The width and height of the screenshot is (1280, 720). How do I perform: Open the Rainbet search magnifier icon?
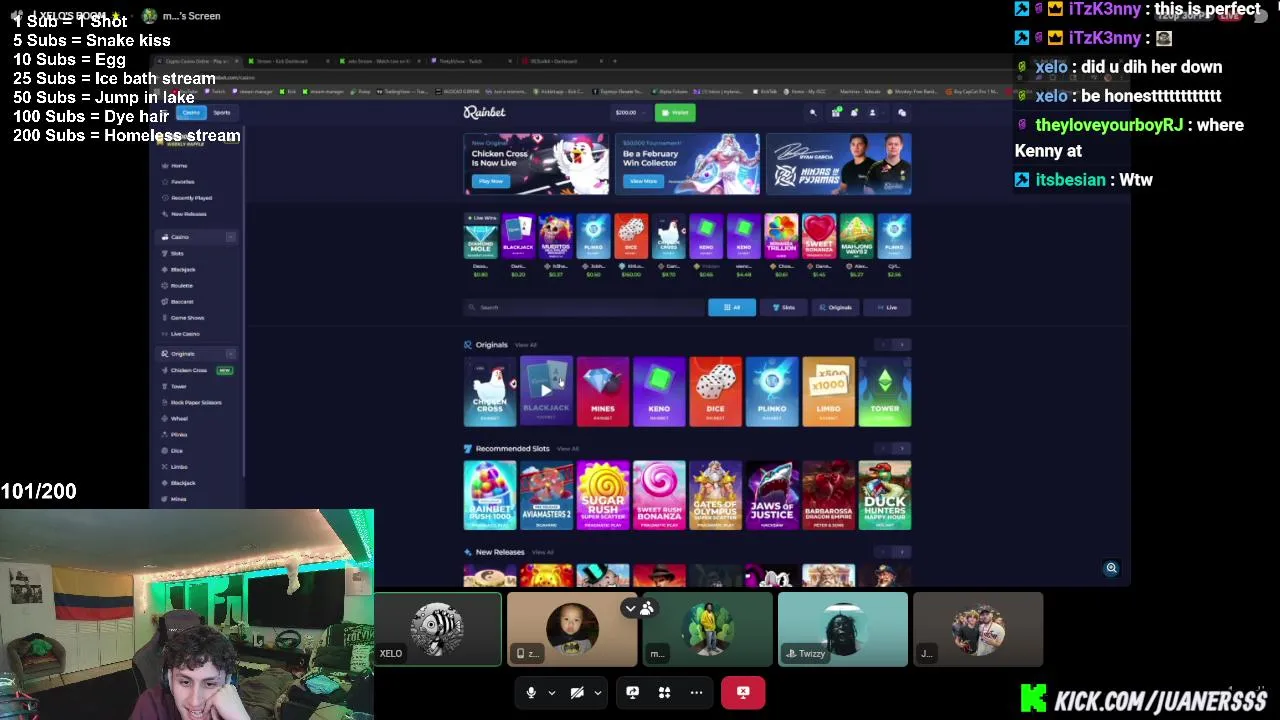[x=813, y=113]
